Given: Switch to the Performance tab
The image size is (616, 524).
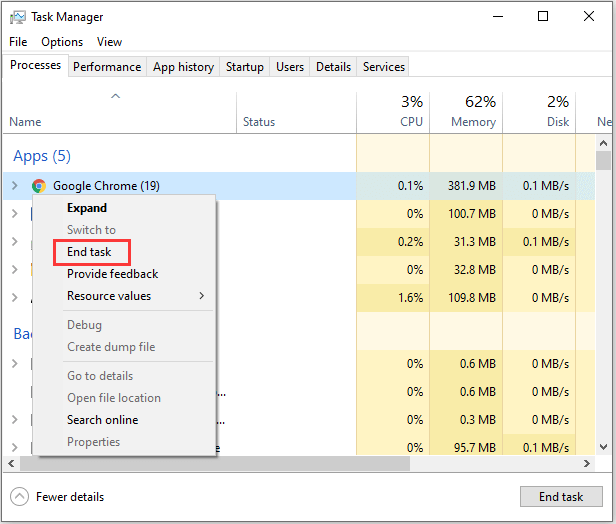Looking at the screenshot, I should (107, 67).
